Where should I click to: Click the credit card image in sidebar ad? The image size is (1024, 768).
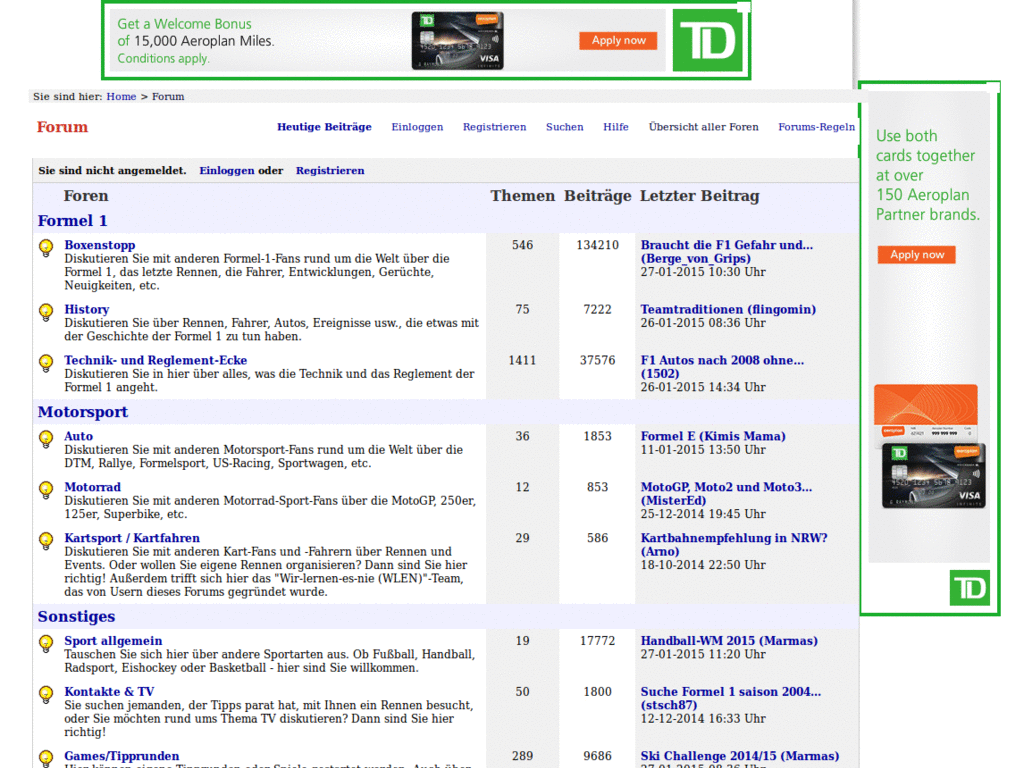929,446
